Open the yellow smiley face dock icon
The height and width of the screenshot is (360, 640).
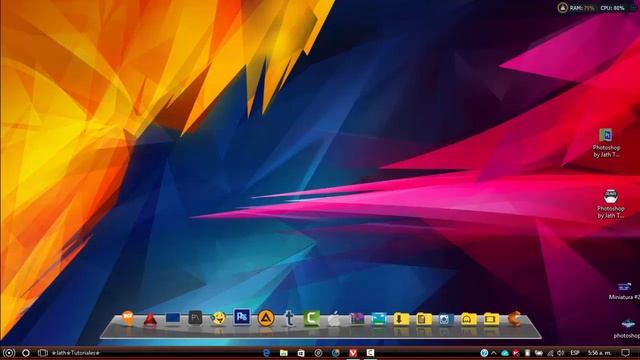pyautogui.click(x=218, y=318)
